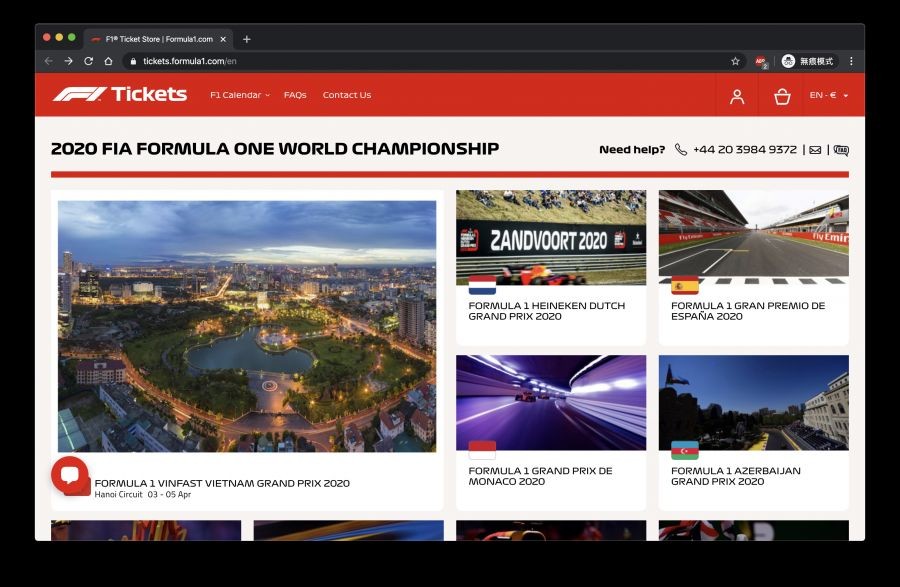
Task: Click the Monaco tunnel image
Action: 551,402
